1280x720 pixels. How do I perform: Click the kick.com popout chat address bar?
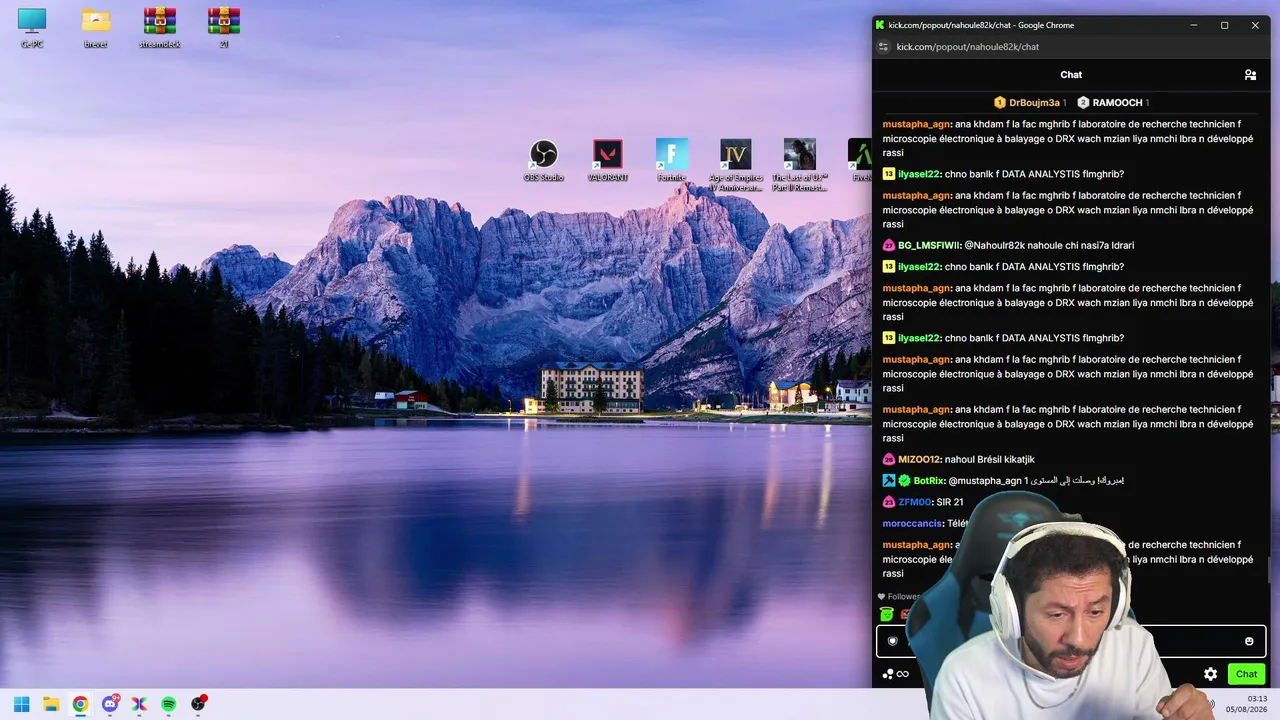click(x=967, y=47)
